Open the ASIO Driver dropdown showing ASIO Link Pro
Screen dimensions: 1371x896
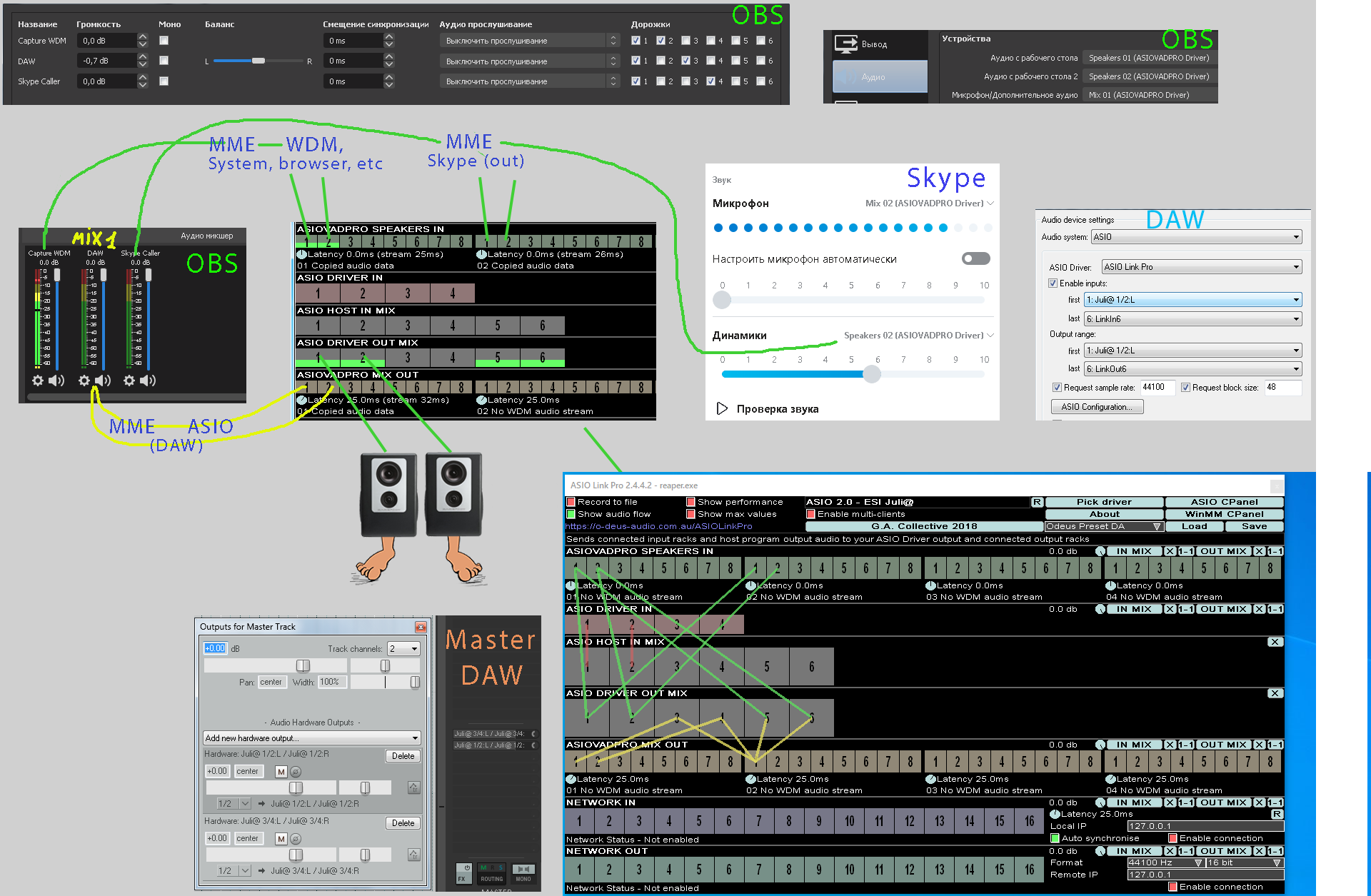[x=1202, y=267]
